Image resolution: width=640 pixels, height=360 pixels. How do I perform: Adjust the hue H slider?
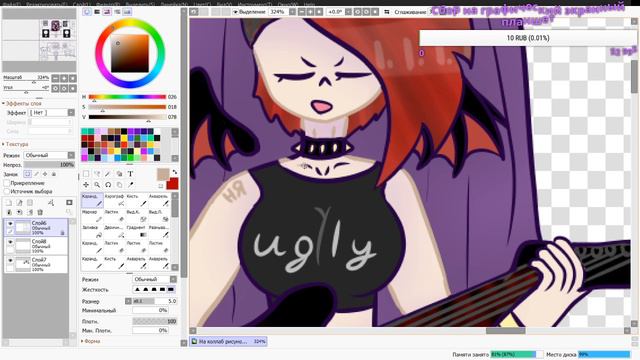point(127,97)
